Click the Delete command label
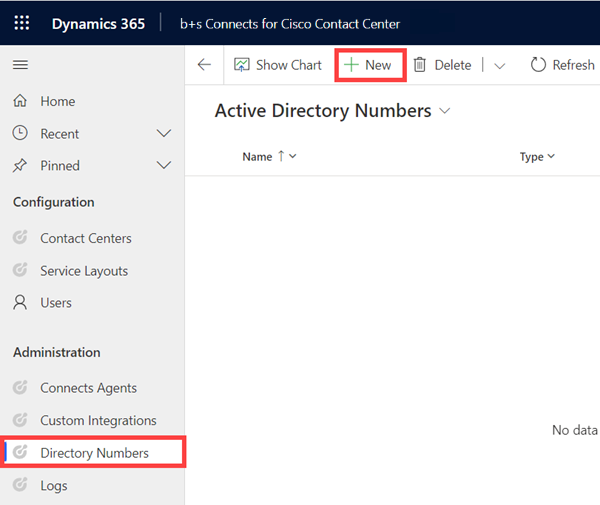The width and height of the screenshot is (600, 505). point(453,65)
